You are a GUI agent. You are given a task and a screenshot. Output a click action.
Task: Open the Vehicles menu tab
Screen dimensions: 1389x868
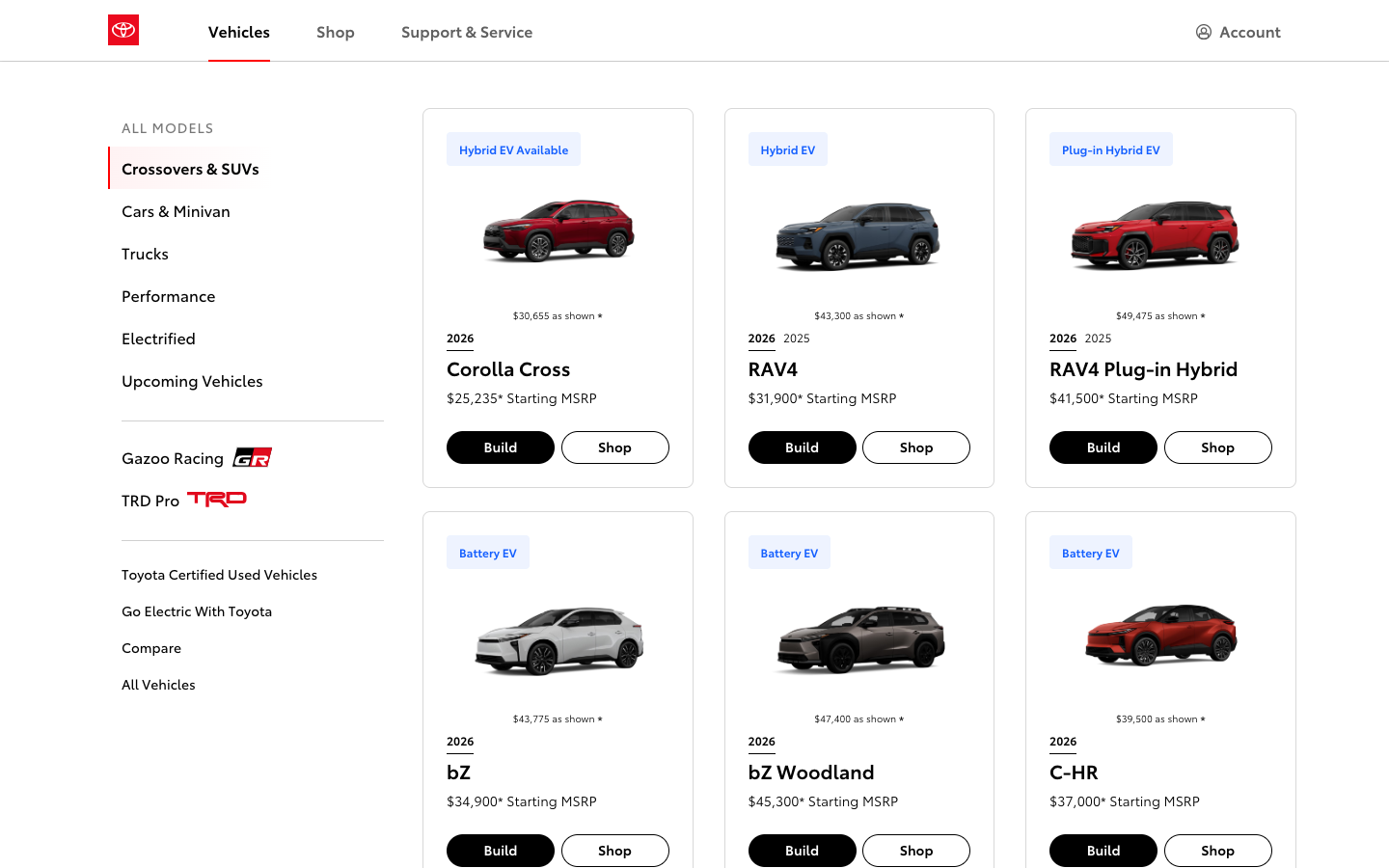coord(239,32)
